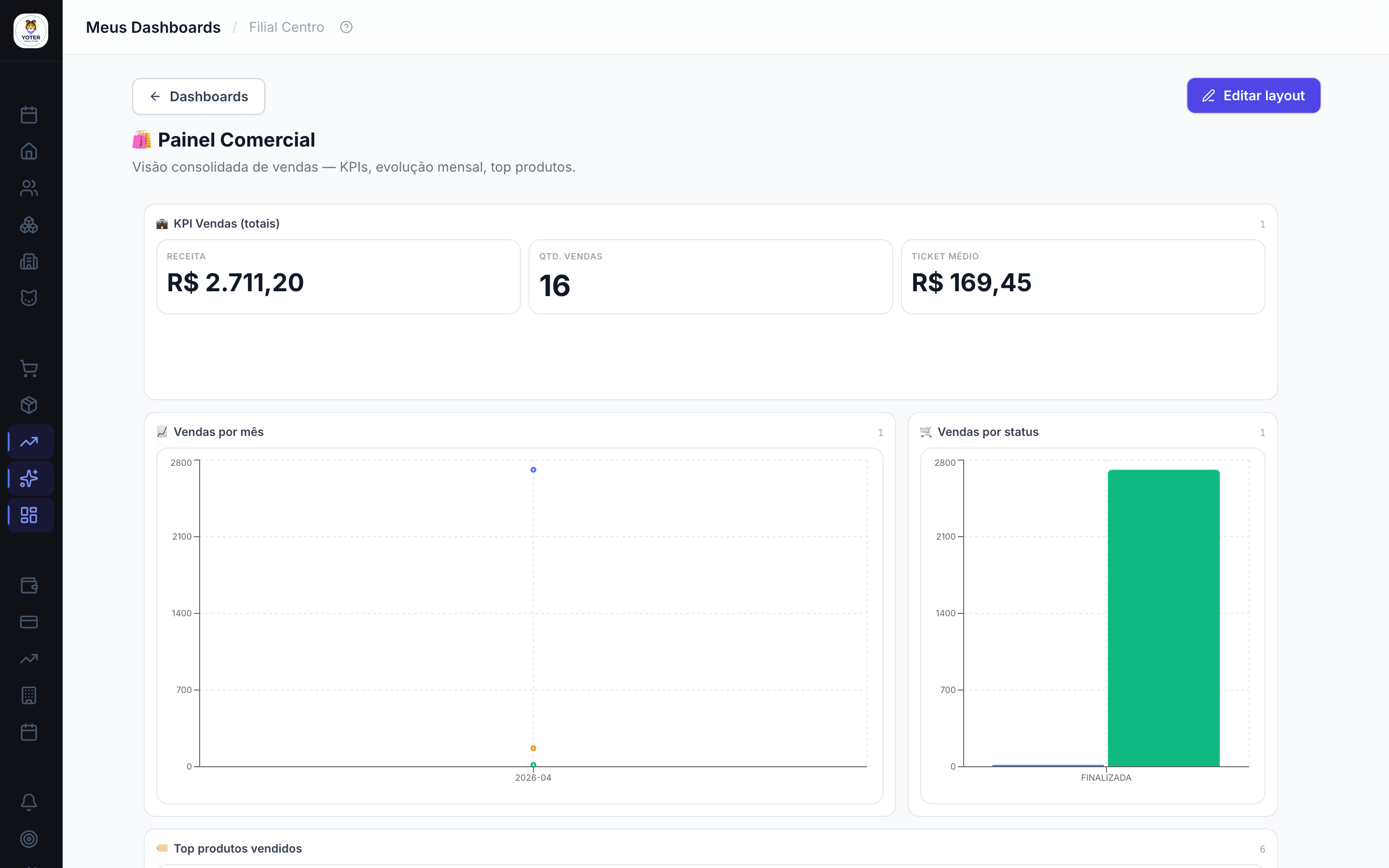The height and width of the screenshot is (868, 1389).
Task: Click the Receita KPI card
Action: [339, 277]
